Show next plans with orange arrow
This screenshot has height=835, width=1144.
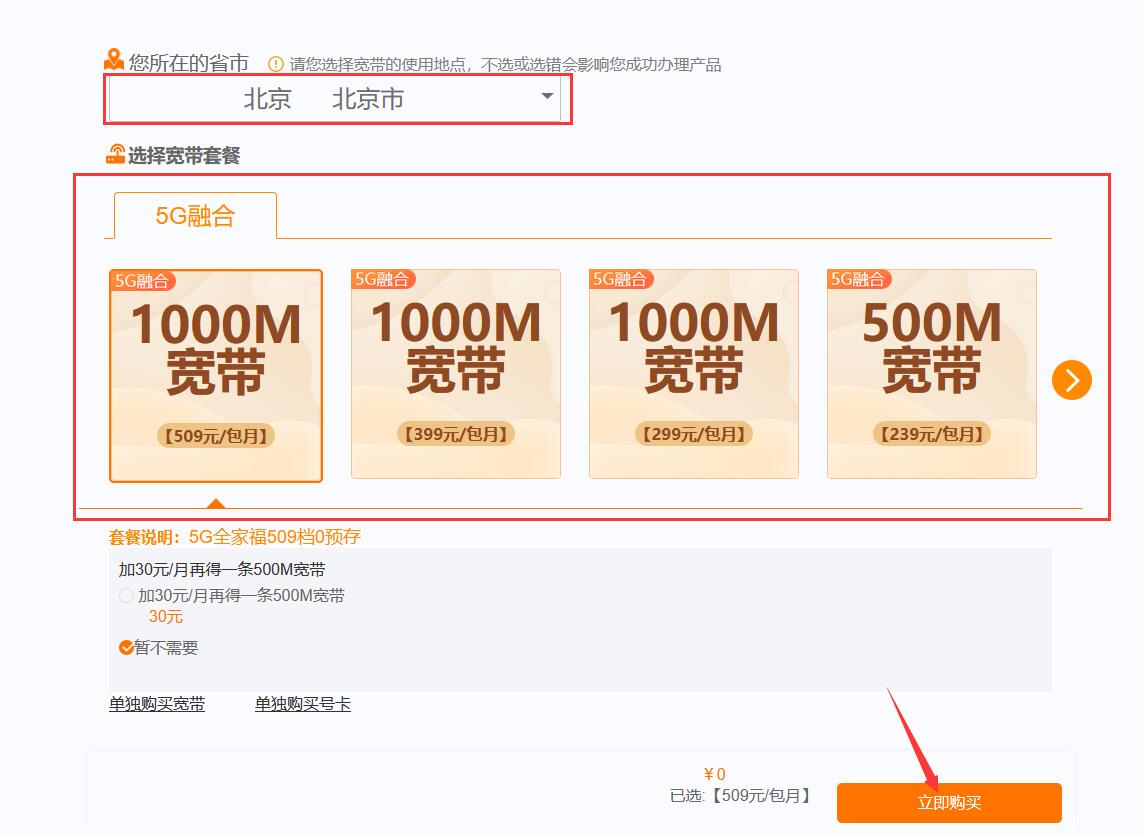pyautogui.click(x=1072, y=380)
